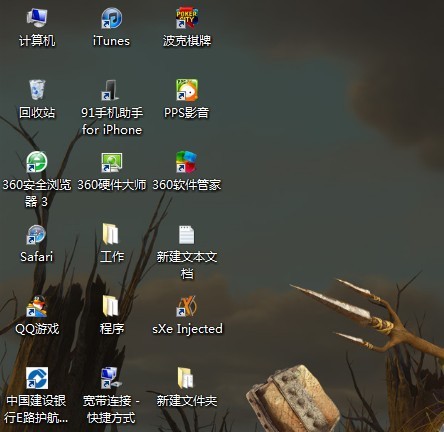Viewport: 444px width, 432px height.
Task: Click the 宽带连接 - 快捷方式 icon
Action: 111,378
